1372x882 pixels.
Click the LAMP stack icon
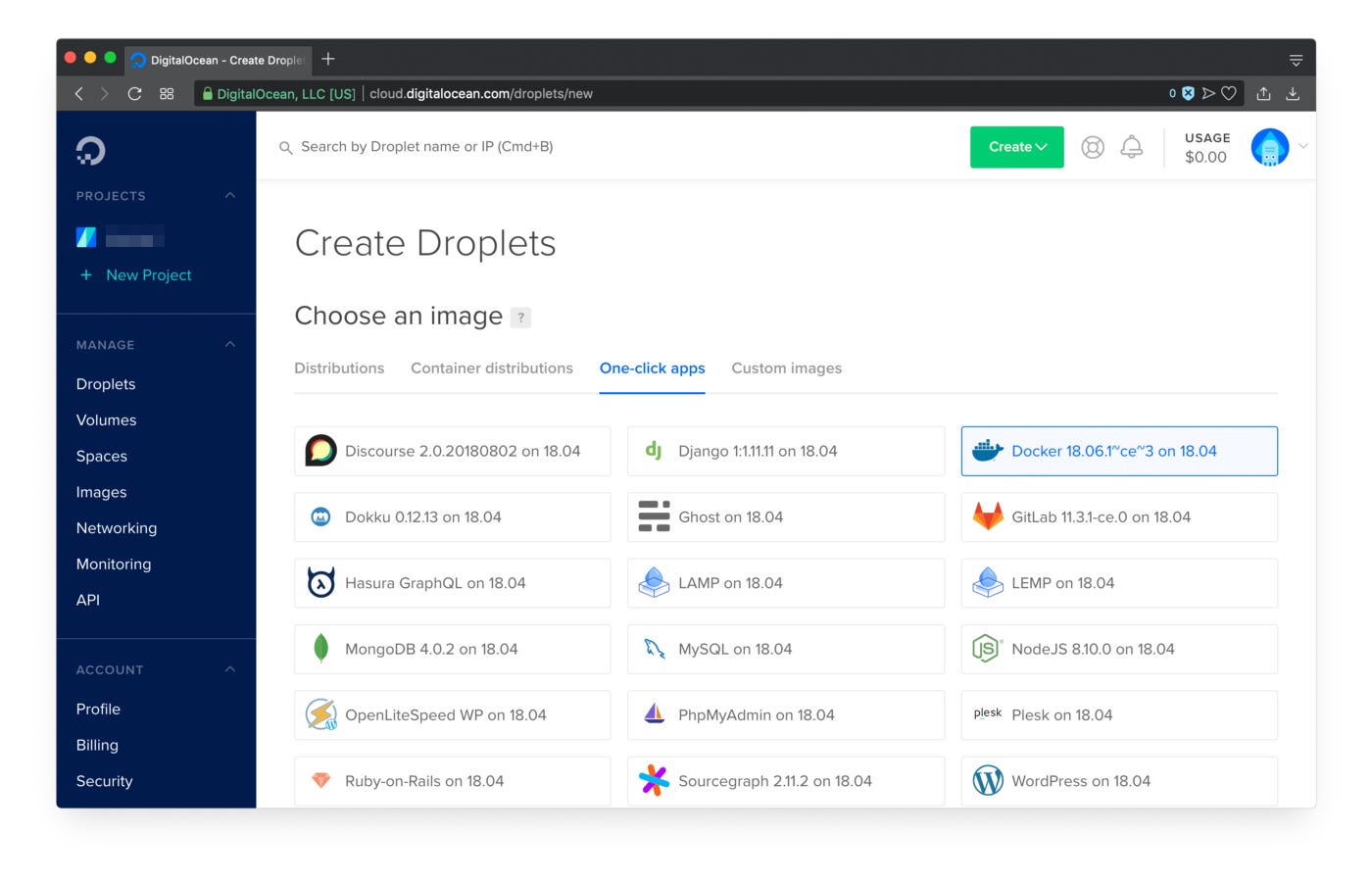654,582
